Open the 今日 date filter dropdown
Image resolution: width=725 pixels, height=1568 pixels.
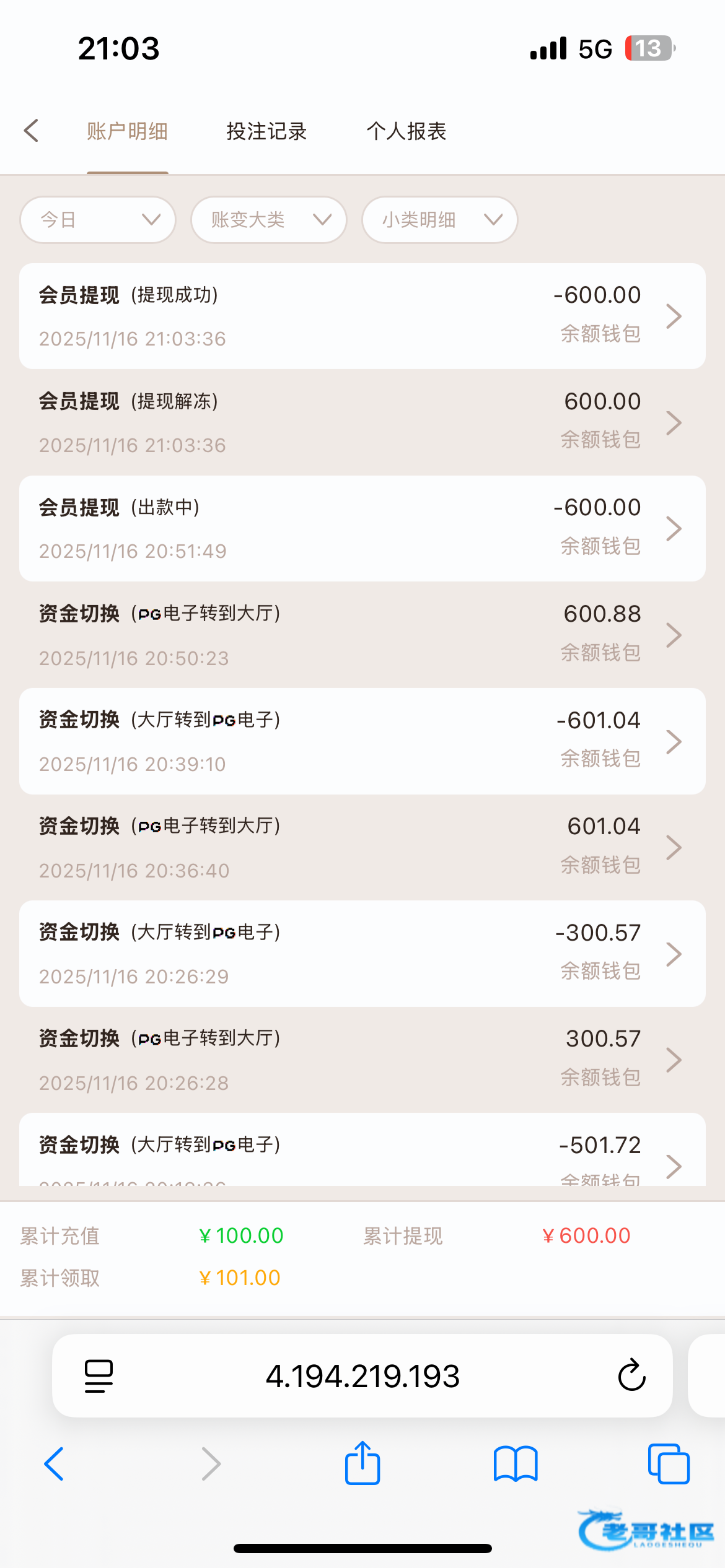(98, 220)
